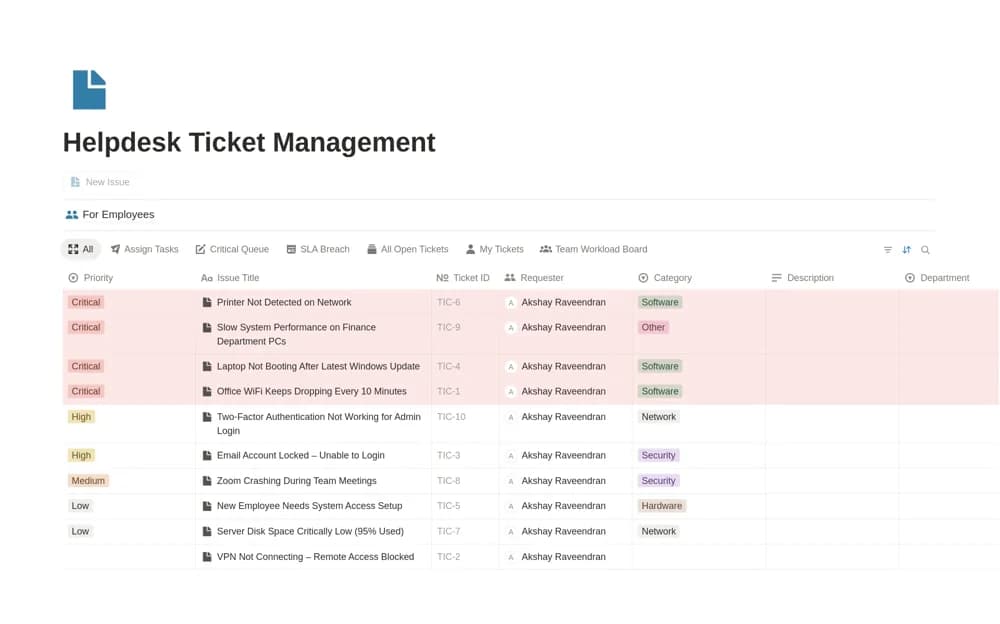
Task: Click the blue document page icon
Action: [x=89, y=90]
